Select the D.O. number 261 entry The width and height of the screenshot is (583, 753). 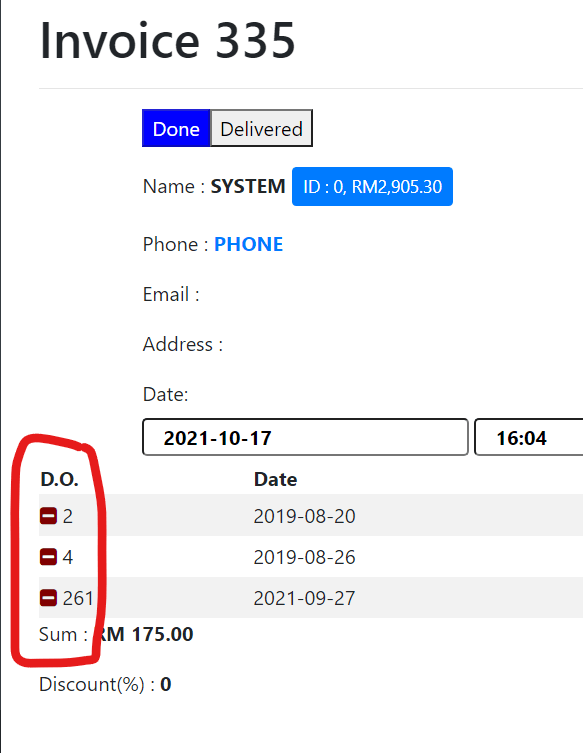78,598
